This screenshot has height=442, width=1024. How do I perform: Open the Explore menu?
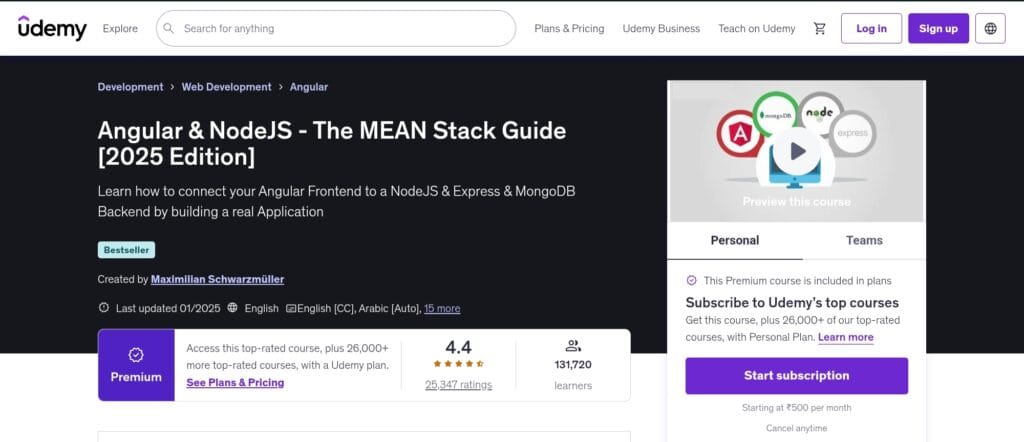tap(120, 29)
